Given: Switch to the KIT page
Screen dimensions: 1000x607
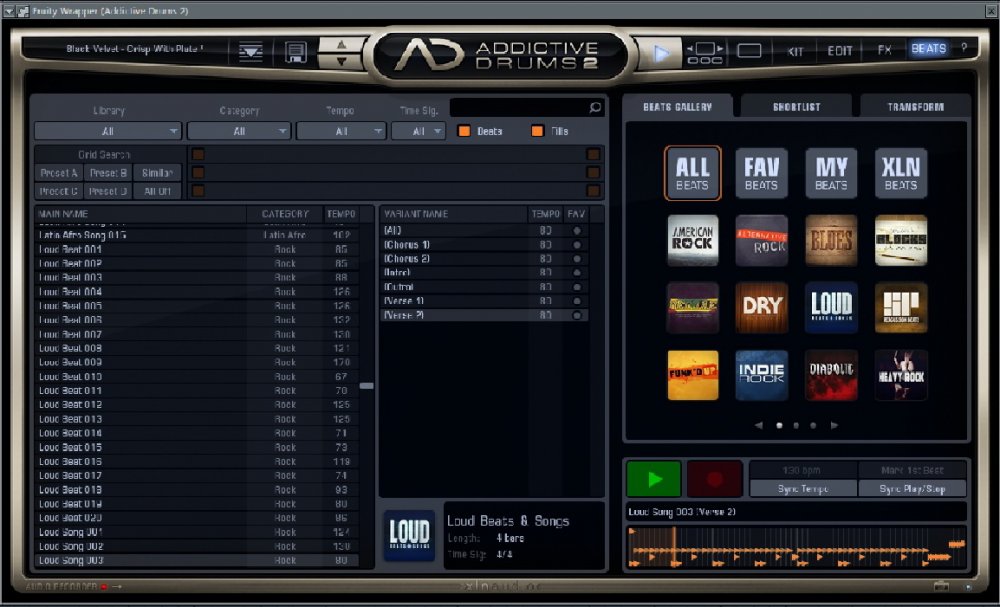Looking at the screenshot, I should (x=795, y=52).
